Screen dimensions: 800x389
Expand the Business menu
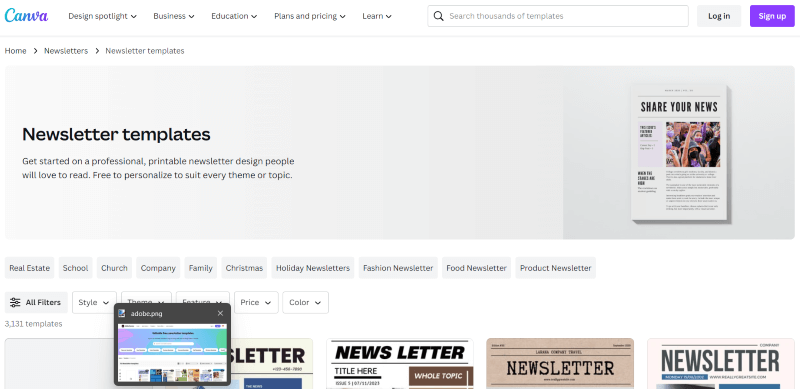tap(174, 16)
